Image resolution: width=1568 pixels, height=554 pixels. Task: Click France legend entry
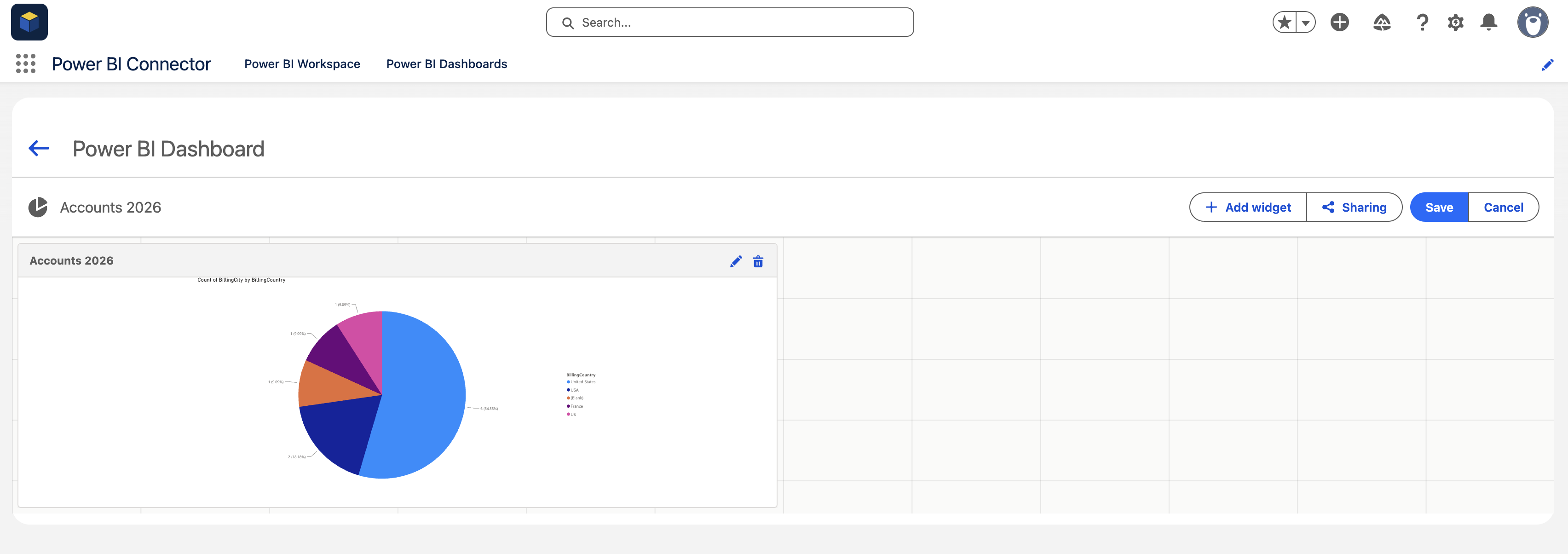pos(575,406)
